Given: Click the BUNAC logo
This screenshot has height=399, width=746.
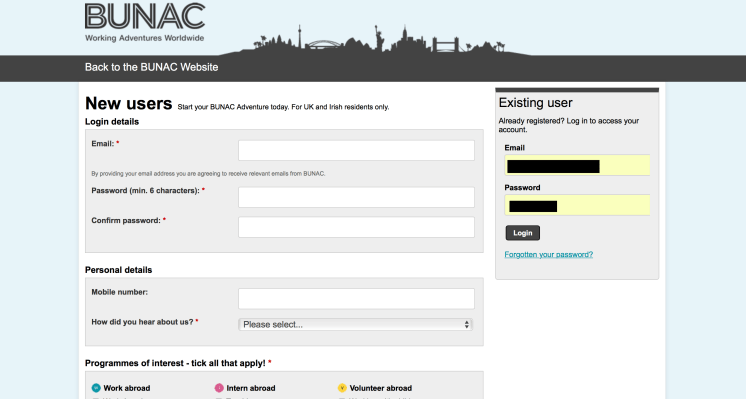Looking at the screenshot, I should click(145, 22).
